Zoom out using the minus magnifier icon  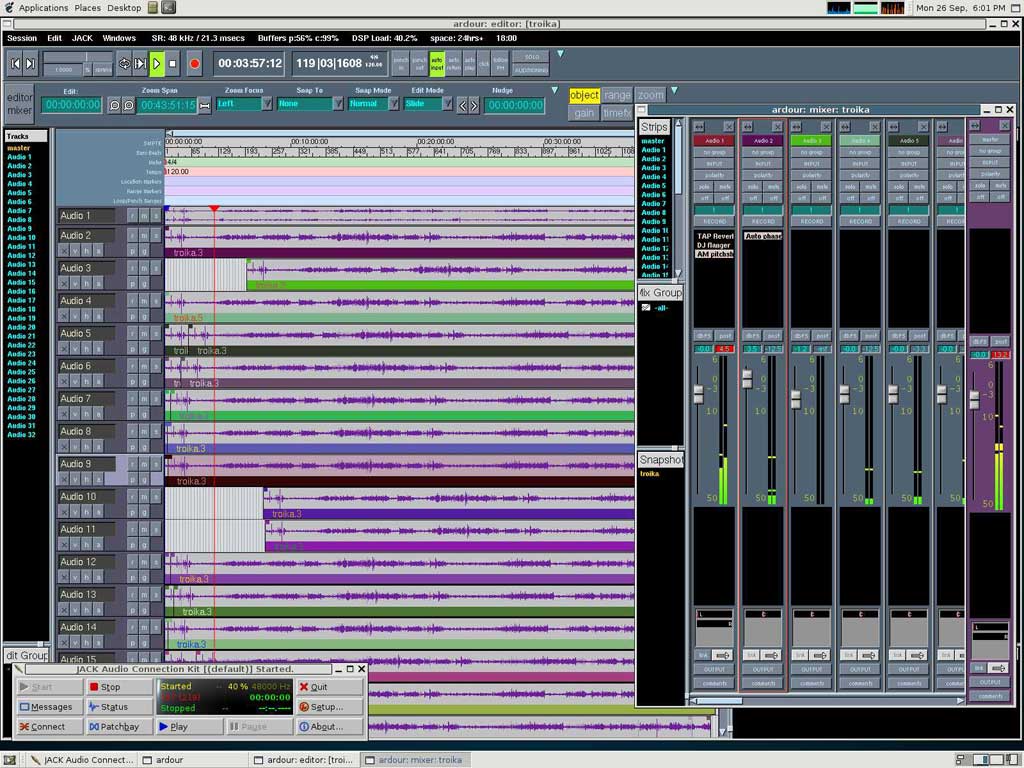tap(113, 103)
